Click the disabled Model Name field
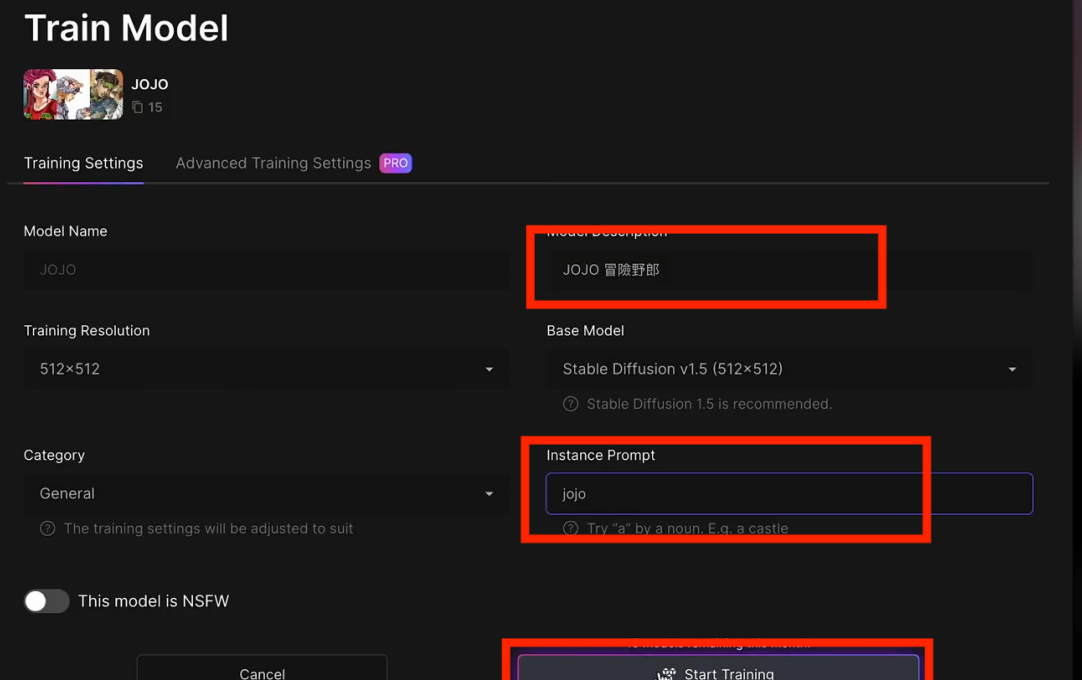Viewport: 1082px width, 680px height. pos(266,270)
